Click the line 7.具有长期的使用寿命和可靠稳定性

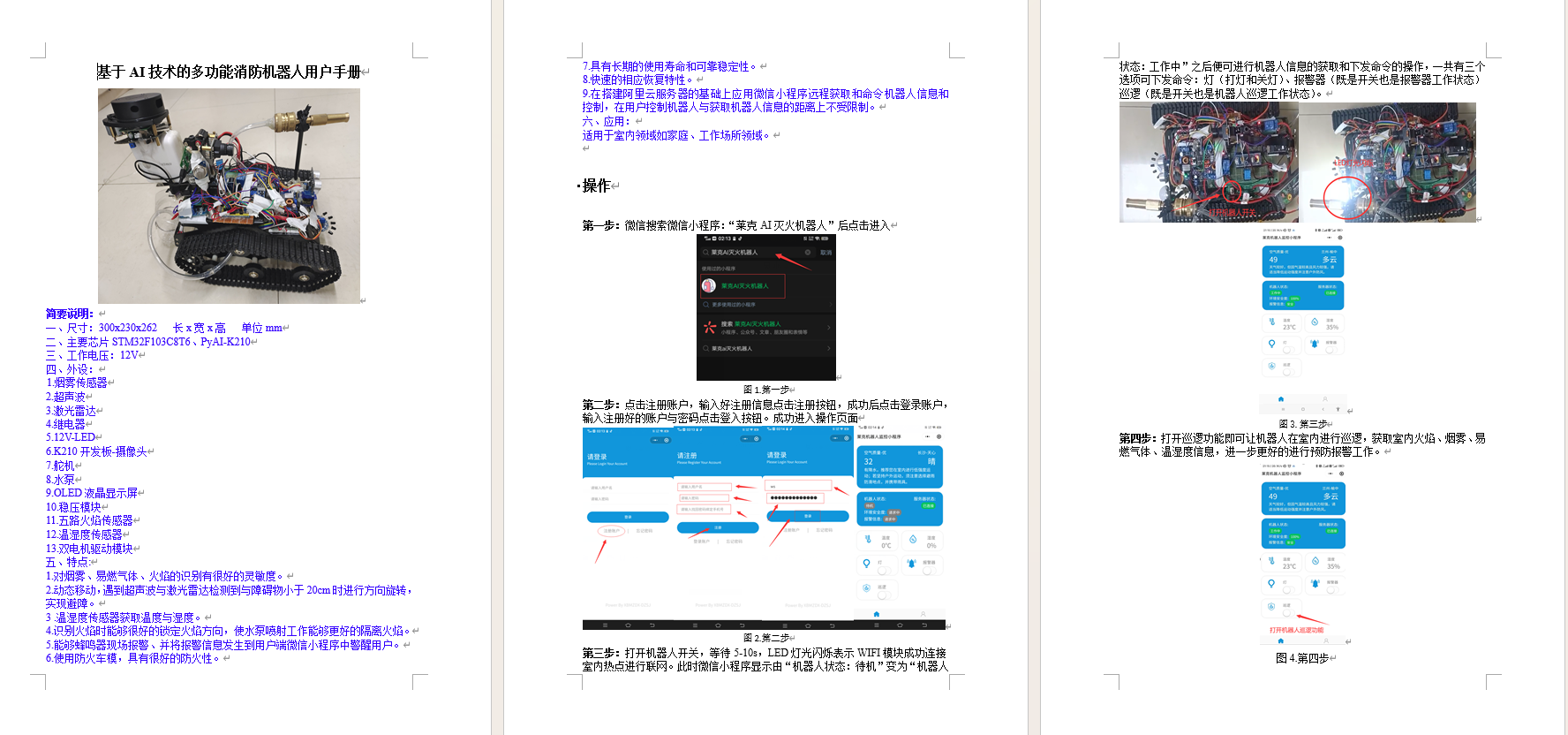pos(670,66)
